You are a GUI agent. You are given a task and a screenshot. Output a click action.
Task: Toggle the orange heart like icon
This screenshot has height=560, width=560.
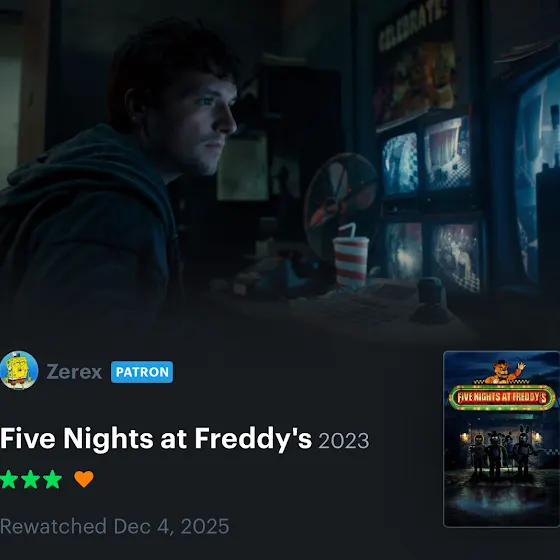(x=84, y=479)
